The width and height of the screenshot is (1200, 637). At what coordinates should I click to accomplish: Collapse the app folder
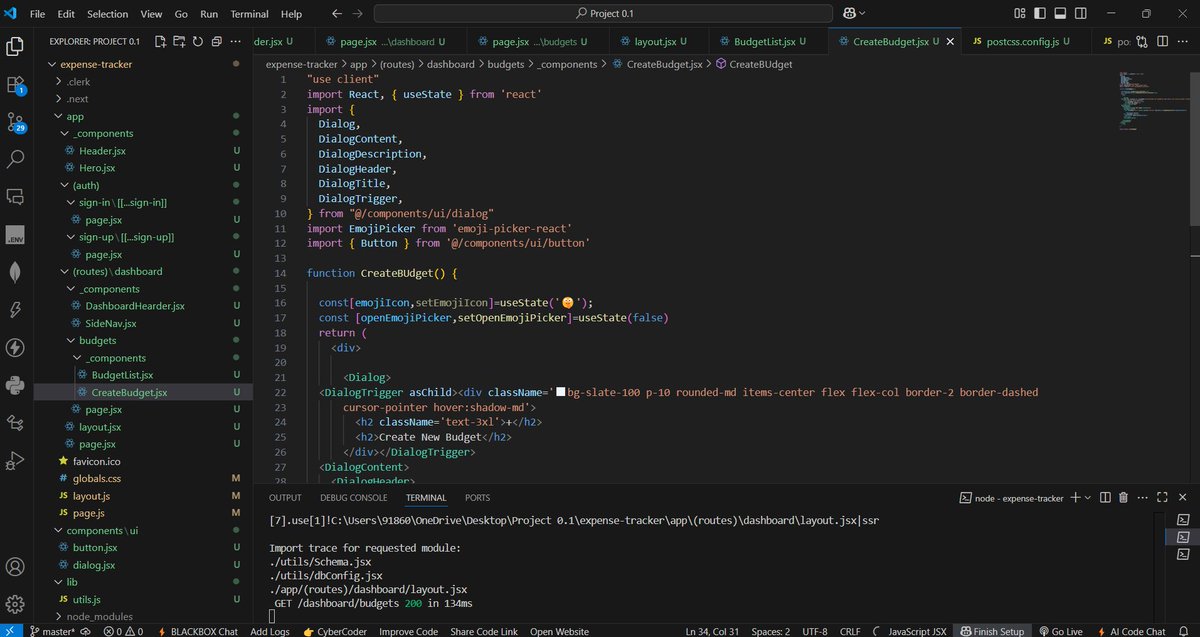[x=59, y=116]
